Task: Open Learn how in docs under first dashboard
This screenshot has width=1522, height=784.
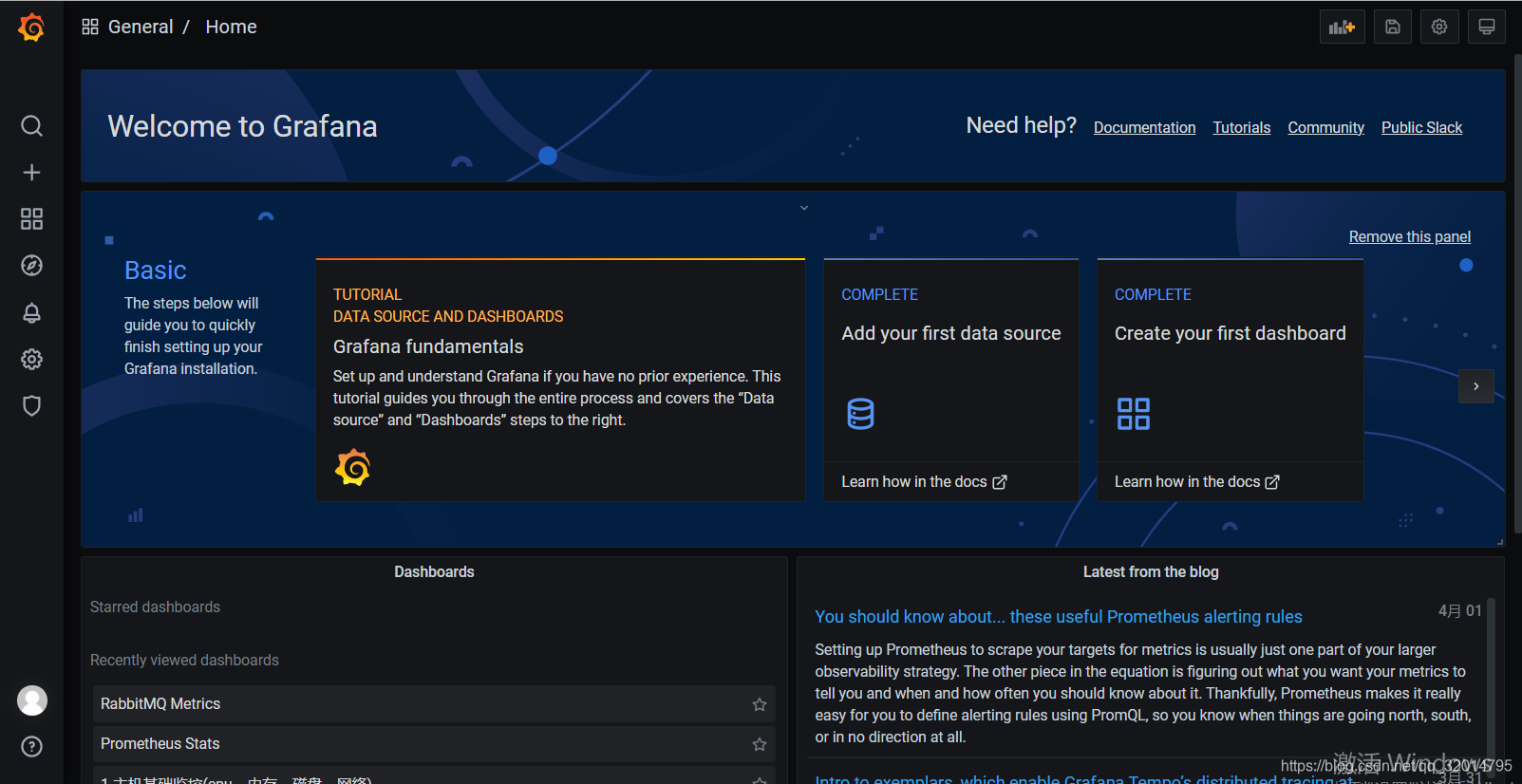Action: [1196, 481]
